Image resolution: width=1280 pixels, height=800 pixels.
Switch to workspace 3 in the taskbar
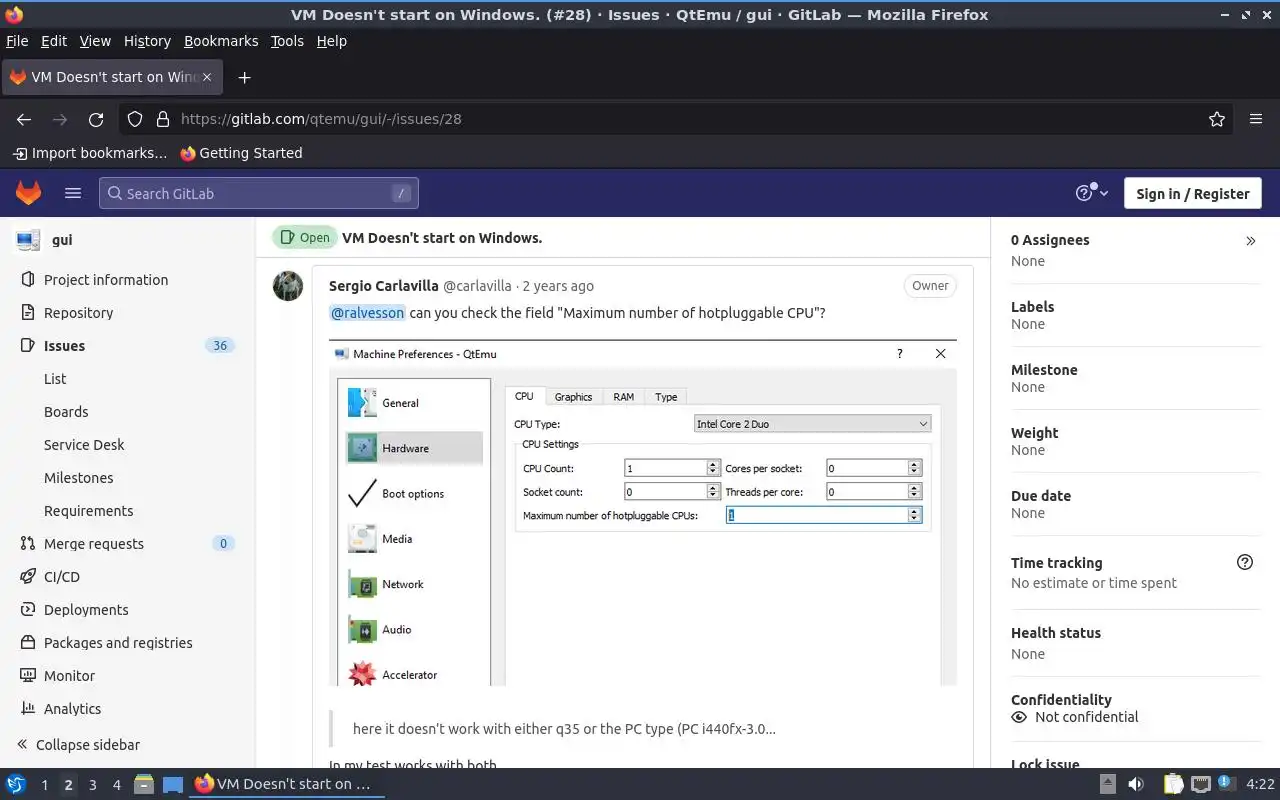(93, 785)
